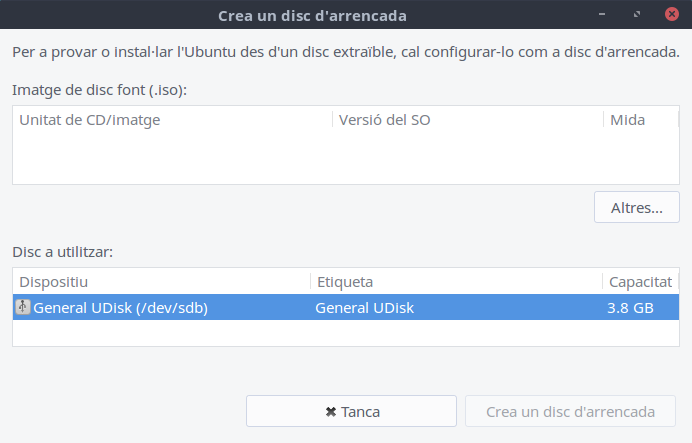Click the Mida column header
The width and height of the screenshot is (692, 443).
pos(641,120)
